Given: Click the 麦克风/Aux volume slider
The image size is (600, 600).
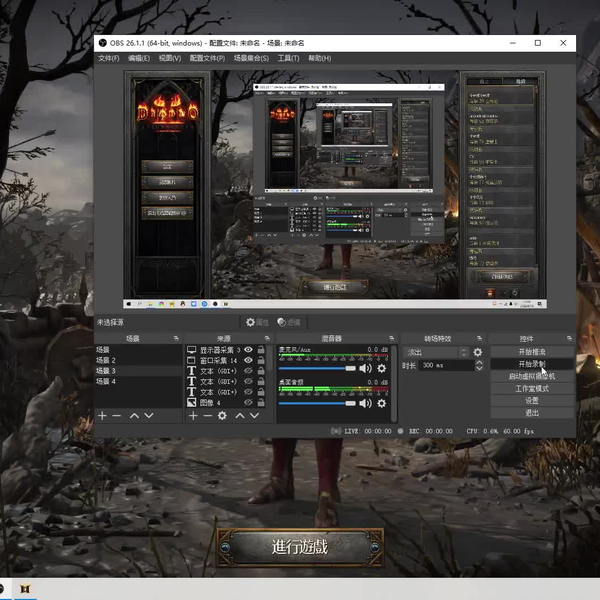Looking at the screenshot, I should tap(317, 368).
